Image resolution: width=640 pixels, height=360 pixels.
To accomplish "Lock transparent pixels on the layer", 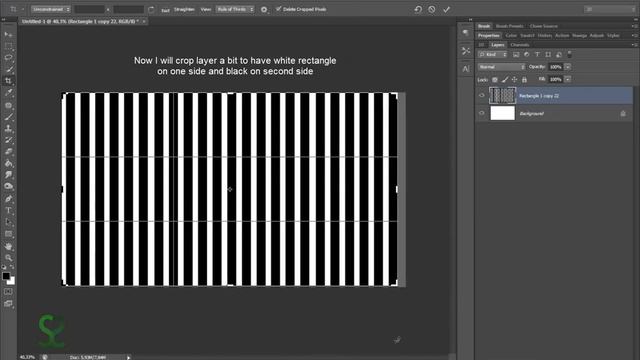I will click(x=495, y=80).
